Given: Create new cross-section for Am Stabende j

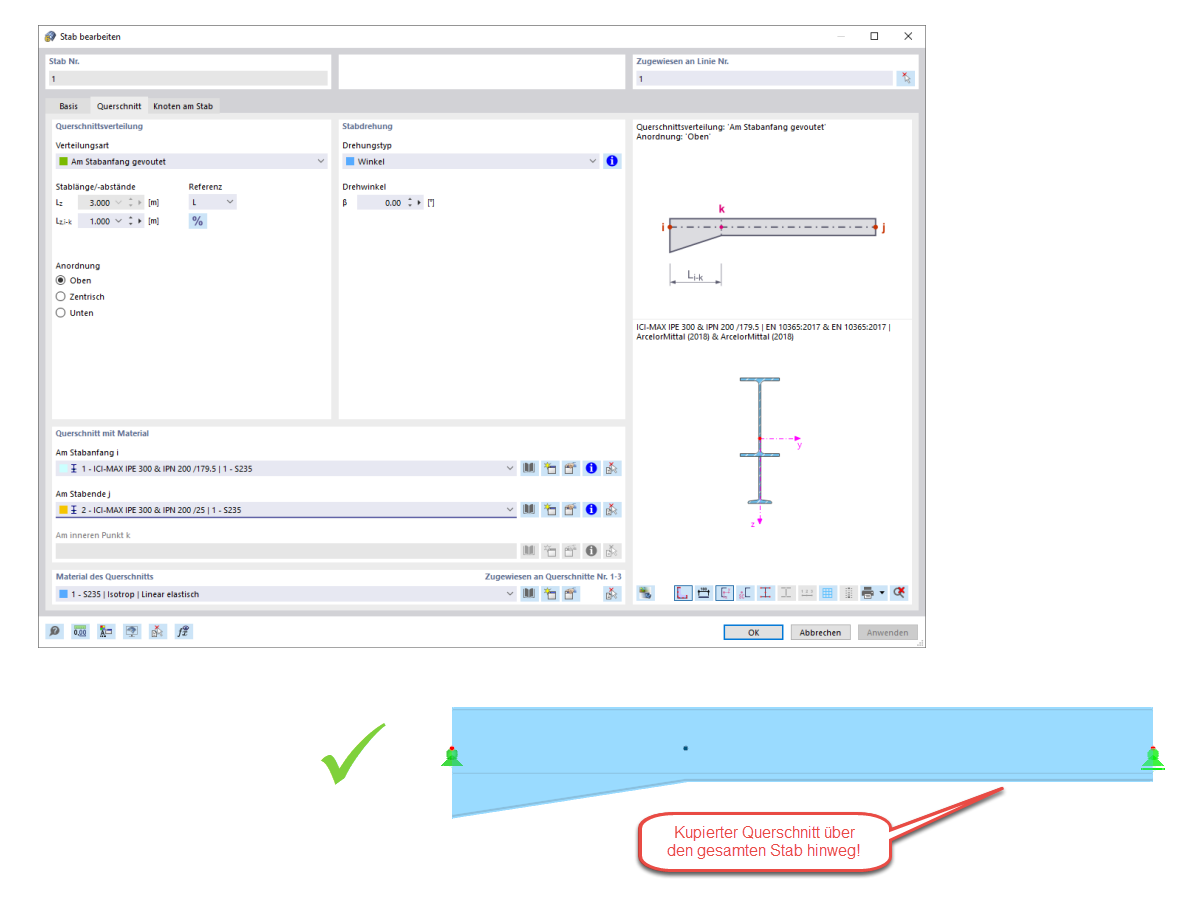Looking at the screenshot, I should 550,509.
